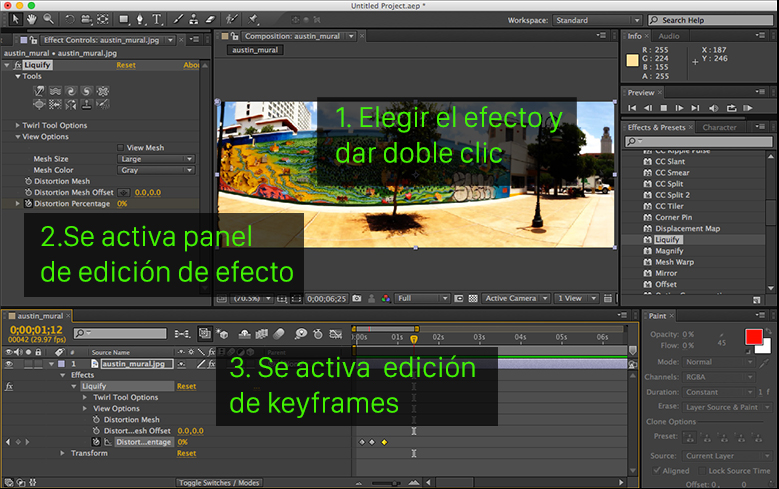Reset Transform in the timeline
The image size is (779, 489).
click(186, 453)
